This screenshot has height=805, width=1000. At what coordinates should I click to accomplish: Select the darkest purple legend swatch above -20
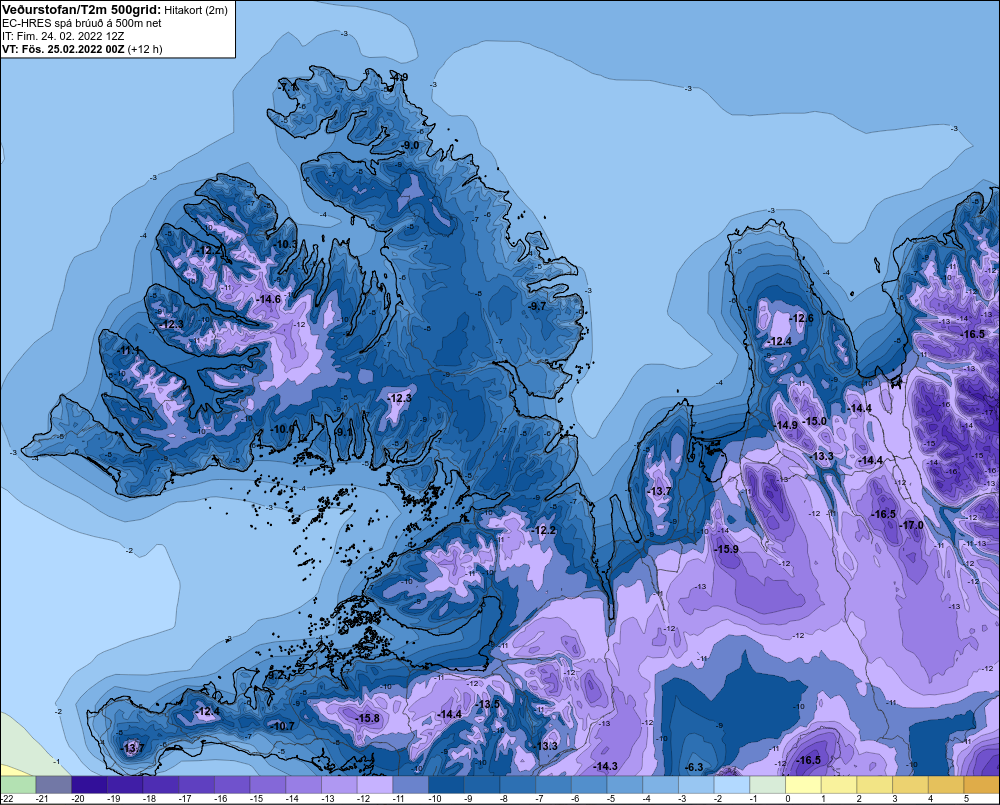pyautogui.click(x=89, y=784)
